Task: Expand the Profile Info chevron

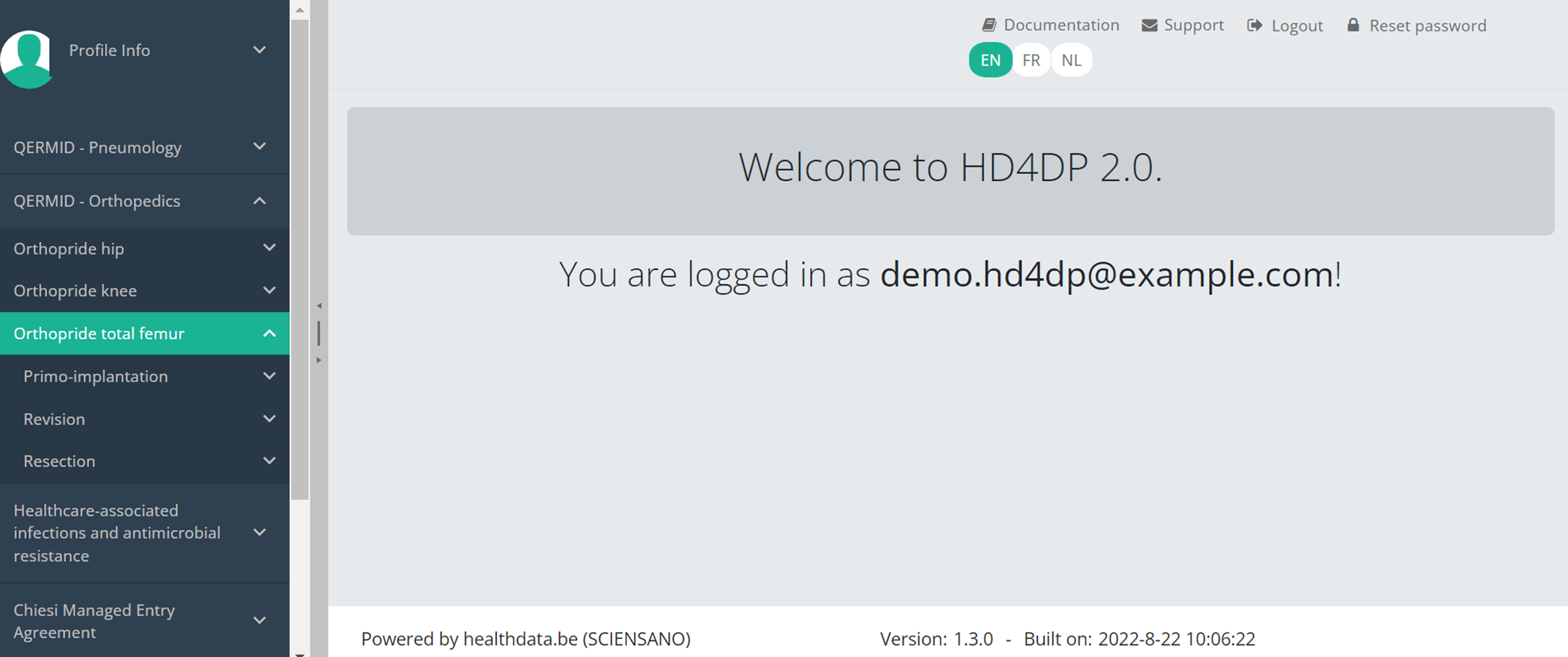Action: [x=259, y=50]
